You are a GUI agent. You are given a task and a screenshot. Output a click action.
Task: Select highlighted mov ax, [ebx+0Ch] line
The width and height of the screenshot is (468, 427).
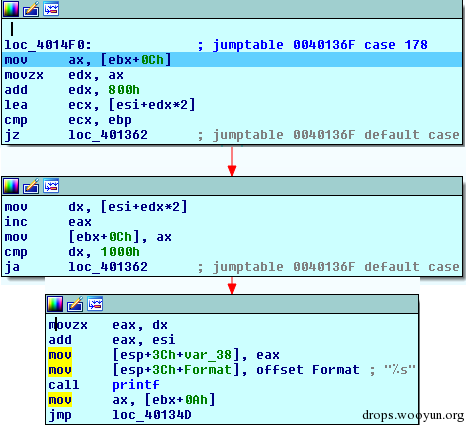pos(232,60)
